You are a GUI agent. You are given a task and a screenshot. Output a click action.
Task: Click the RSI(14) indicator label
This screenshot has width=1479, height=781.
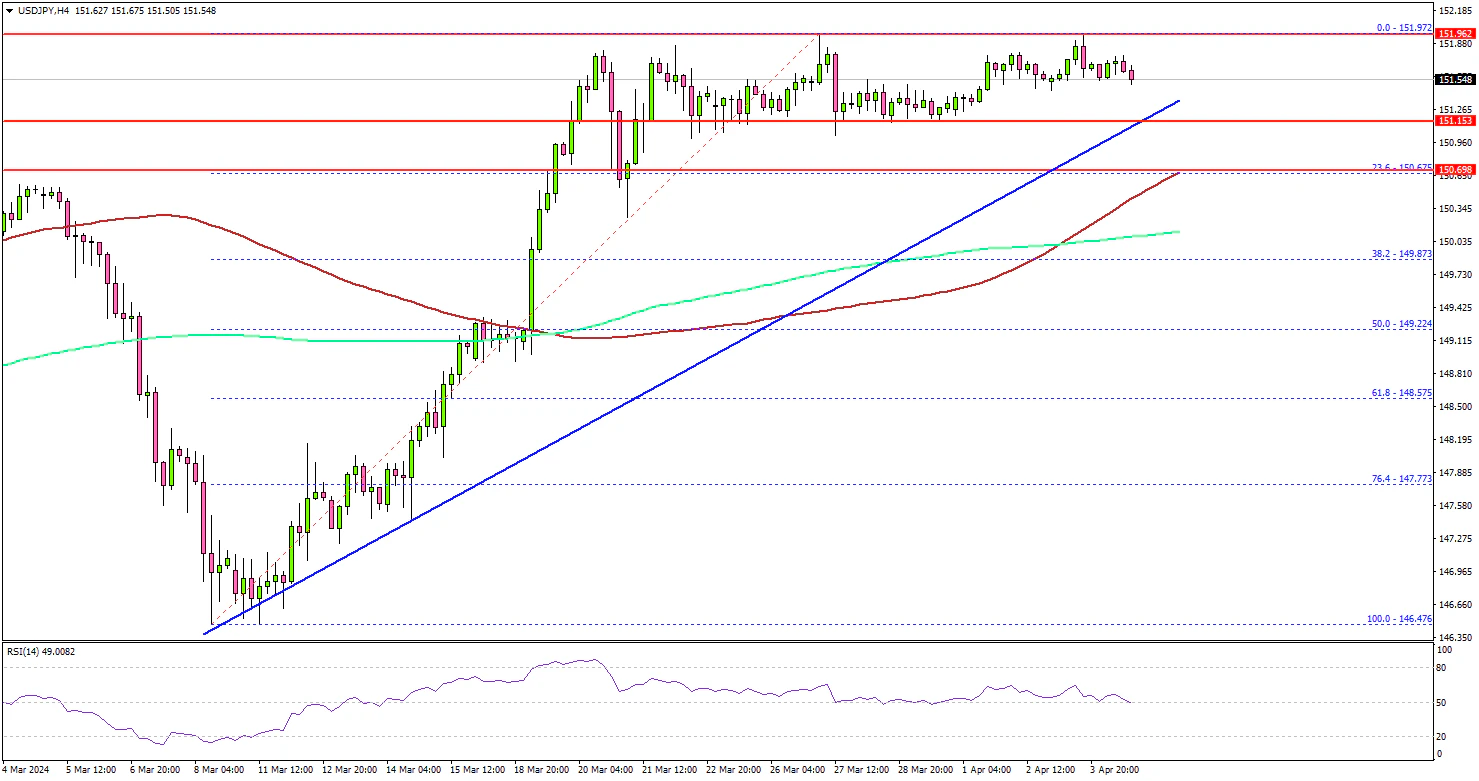pos(40,652)
